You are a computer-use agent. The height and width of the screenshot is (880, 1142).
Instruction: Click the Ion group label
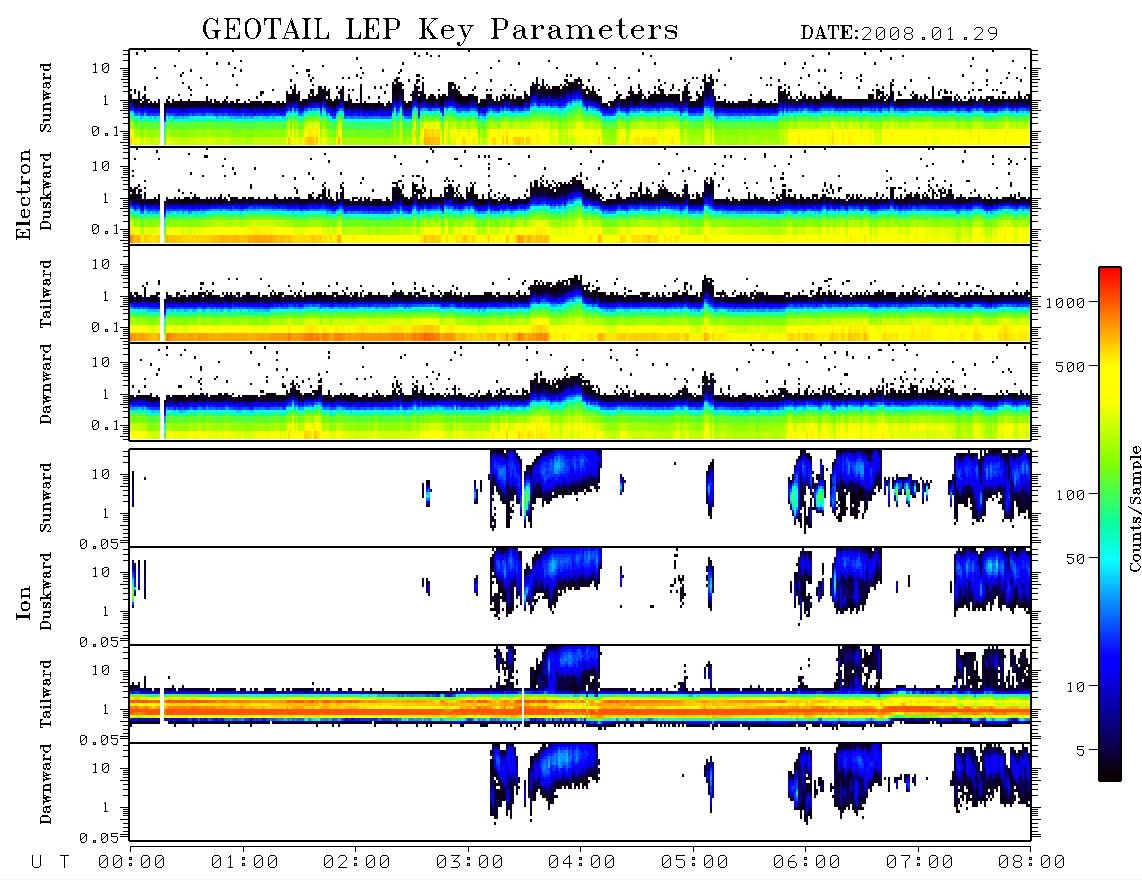point(24,602)
